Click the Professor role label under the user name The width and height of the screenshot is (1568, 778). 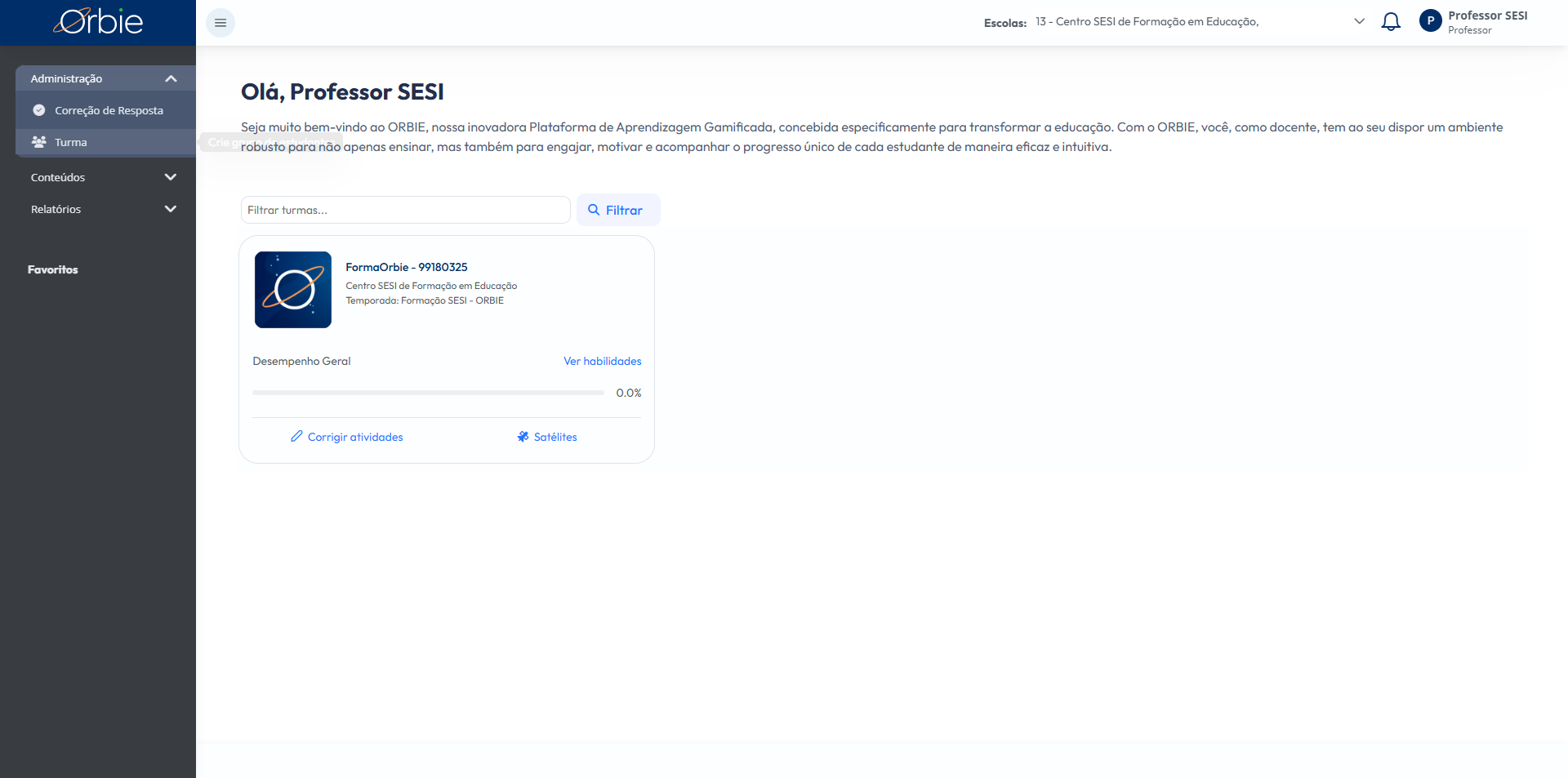coord(1470,30)
